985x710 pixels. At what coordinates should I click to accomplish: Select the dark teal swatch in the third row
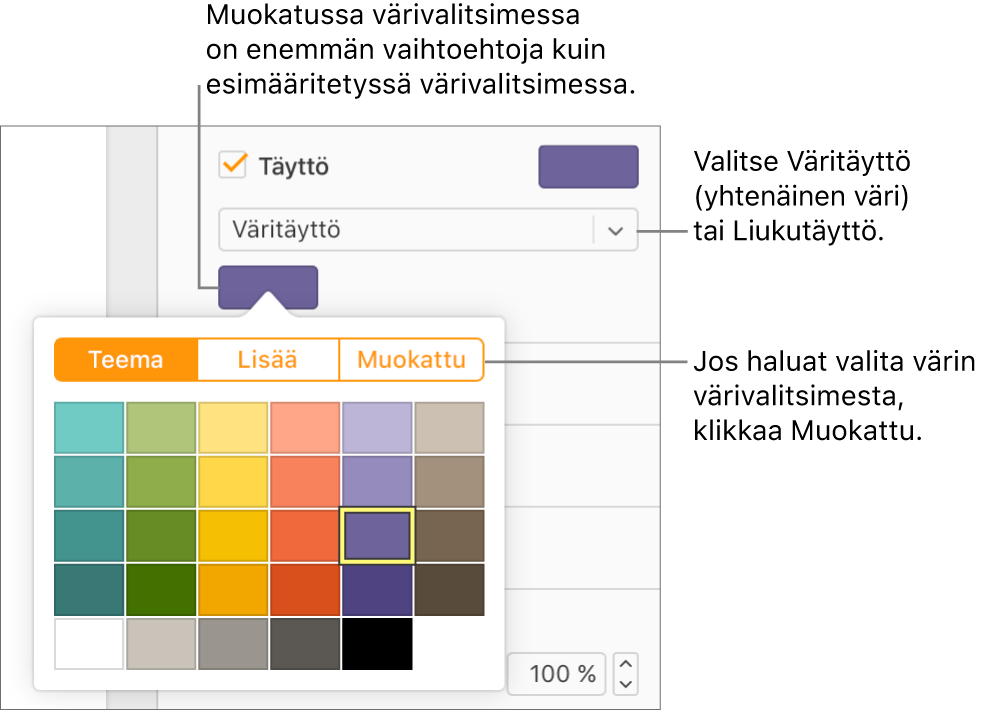pyautogui.click(x=89, y=535)
